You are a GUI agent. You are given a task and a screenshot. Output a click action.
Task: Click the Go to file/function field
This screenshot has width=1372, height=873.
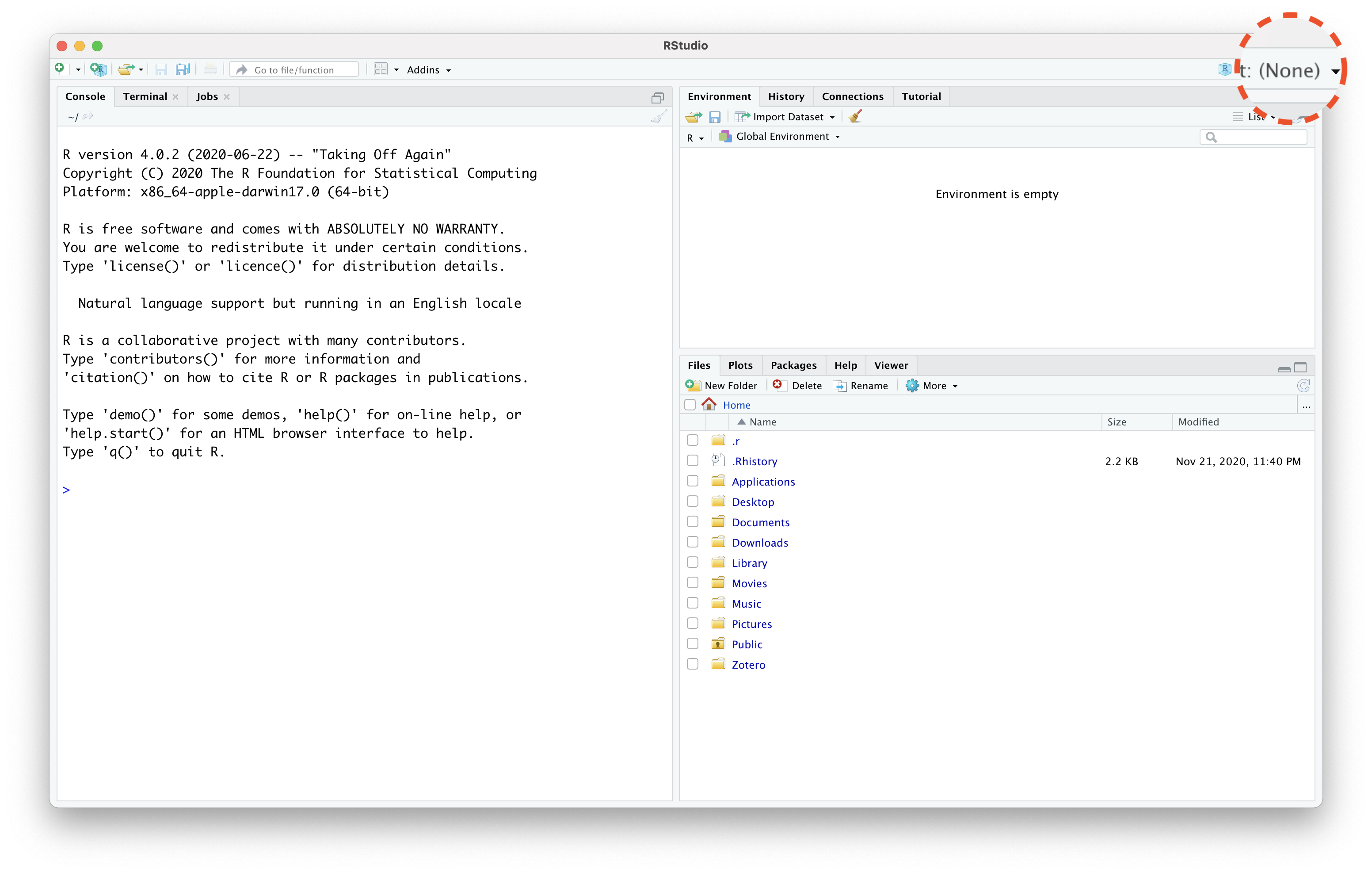(x=294, y=69)
